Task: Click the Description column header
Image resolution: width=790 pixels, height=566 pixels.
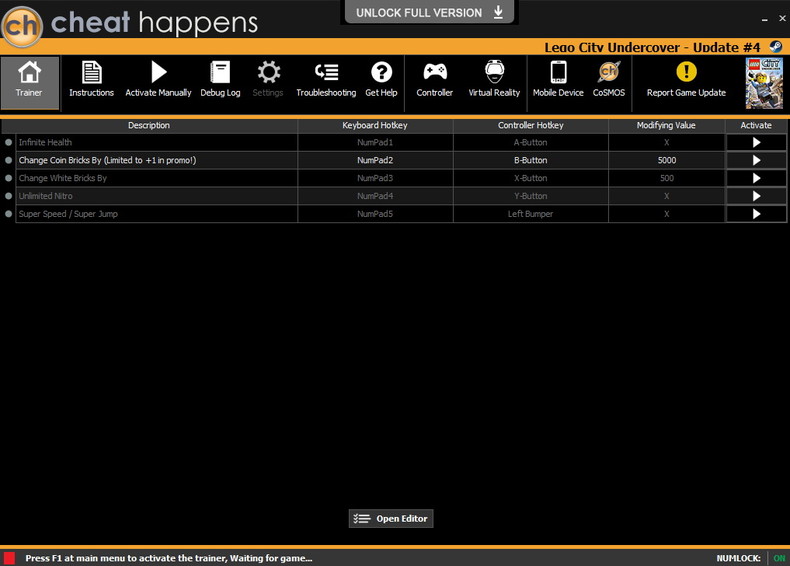Action: click(x=149, y=125)
